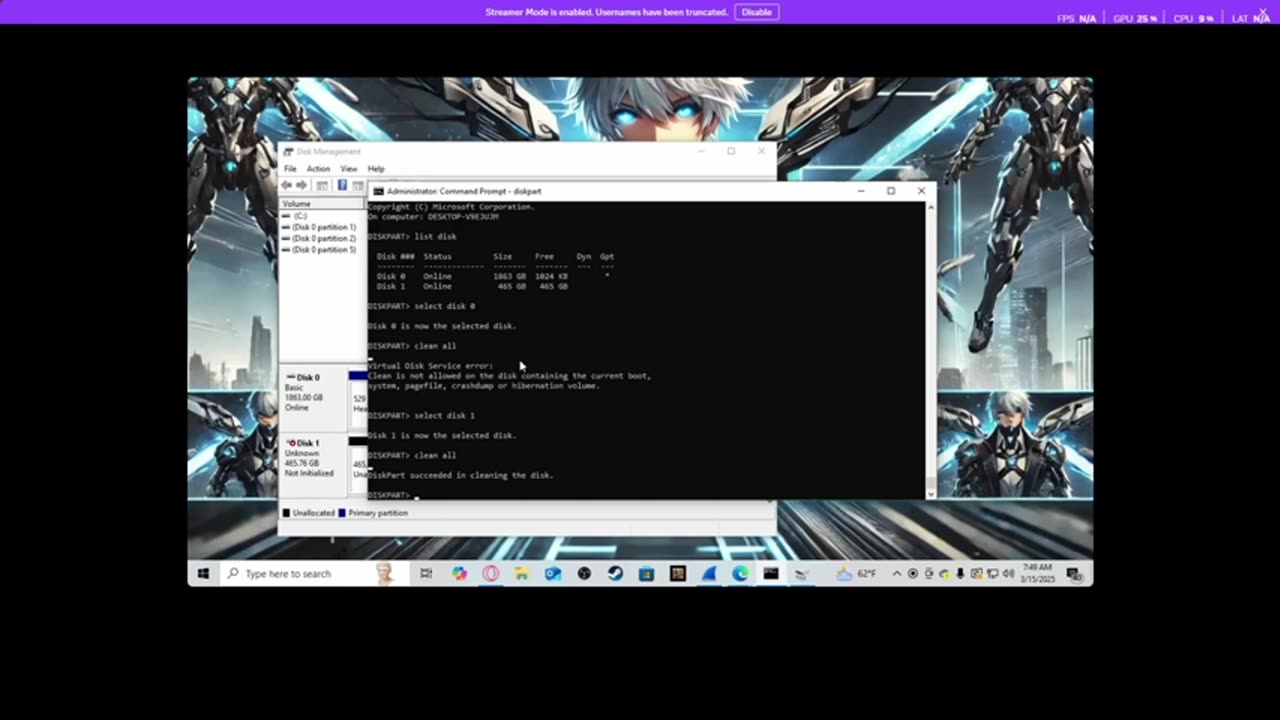Open Microsoft Edge from the taskbar
This screenshot has height=720, width=1280.
(x=740, y=573)
